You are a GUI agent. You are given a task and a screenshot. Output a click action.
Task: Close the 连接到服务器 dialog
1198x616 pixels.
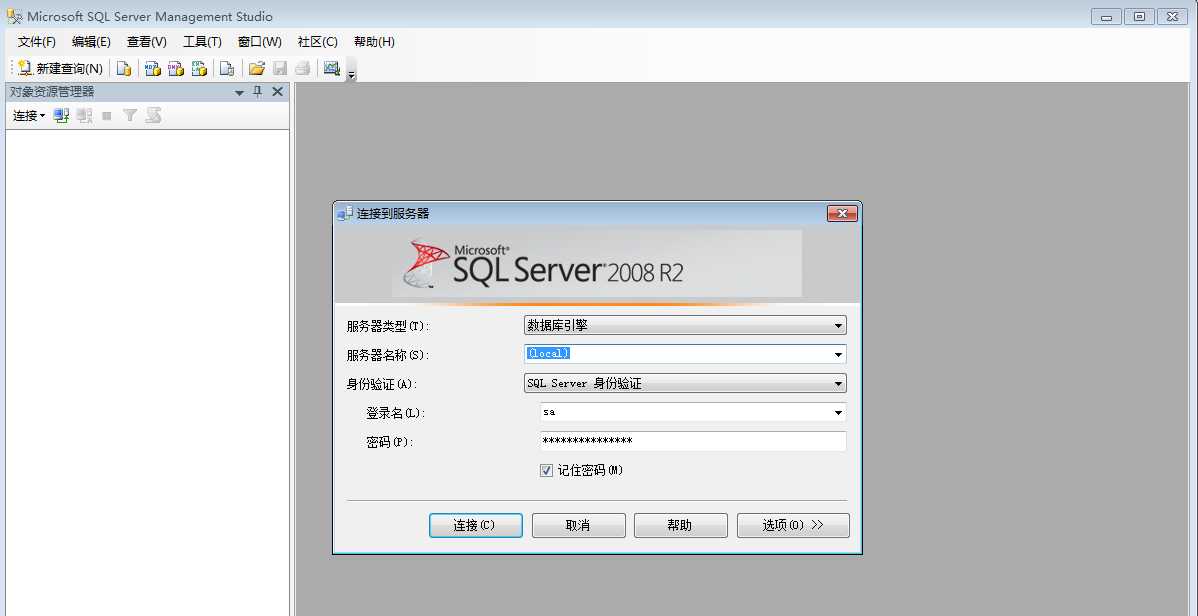tap(842, 214)
